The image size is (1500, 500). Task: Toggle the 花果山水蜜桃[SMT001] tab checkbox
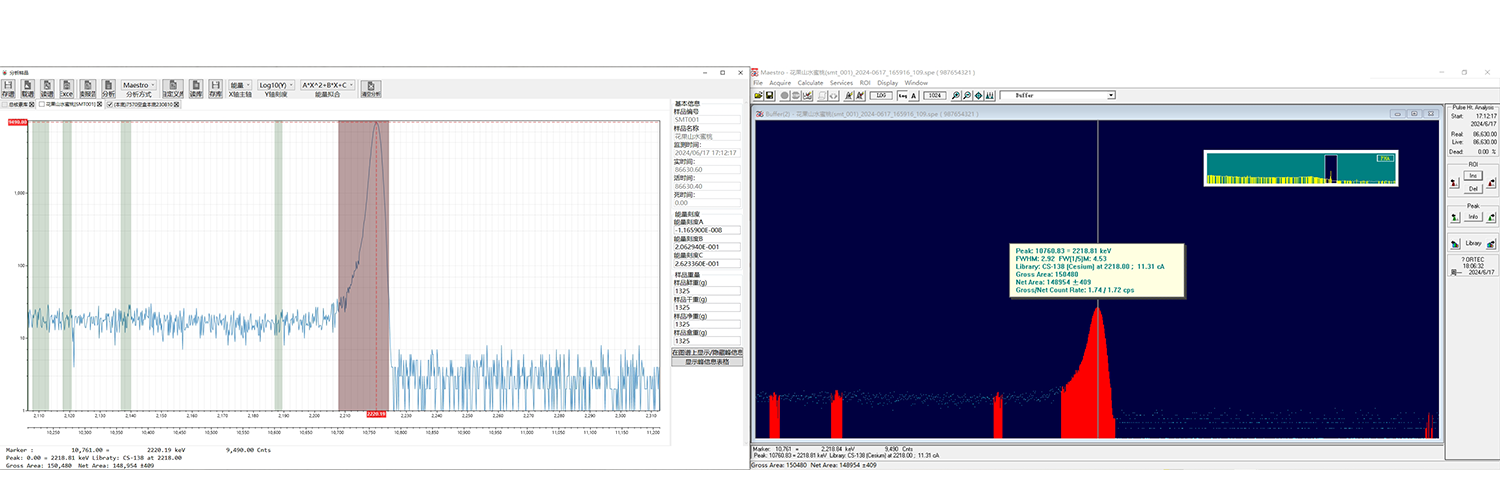(x=42, y=104)
